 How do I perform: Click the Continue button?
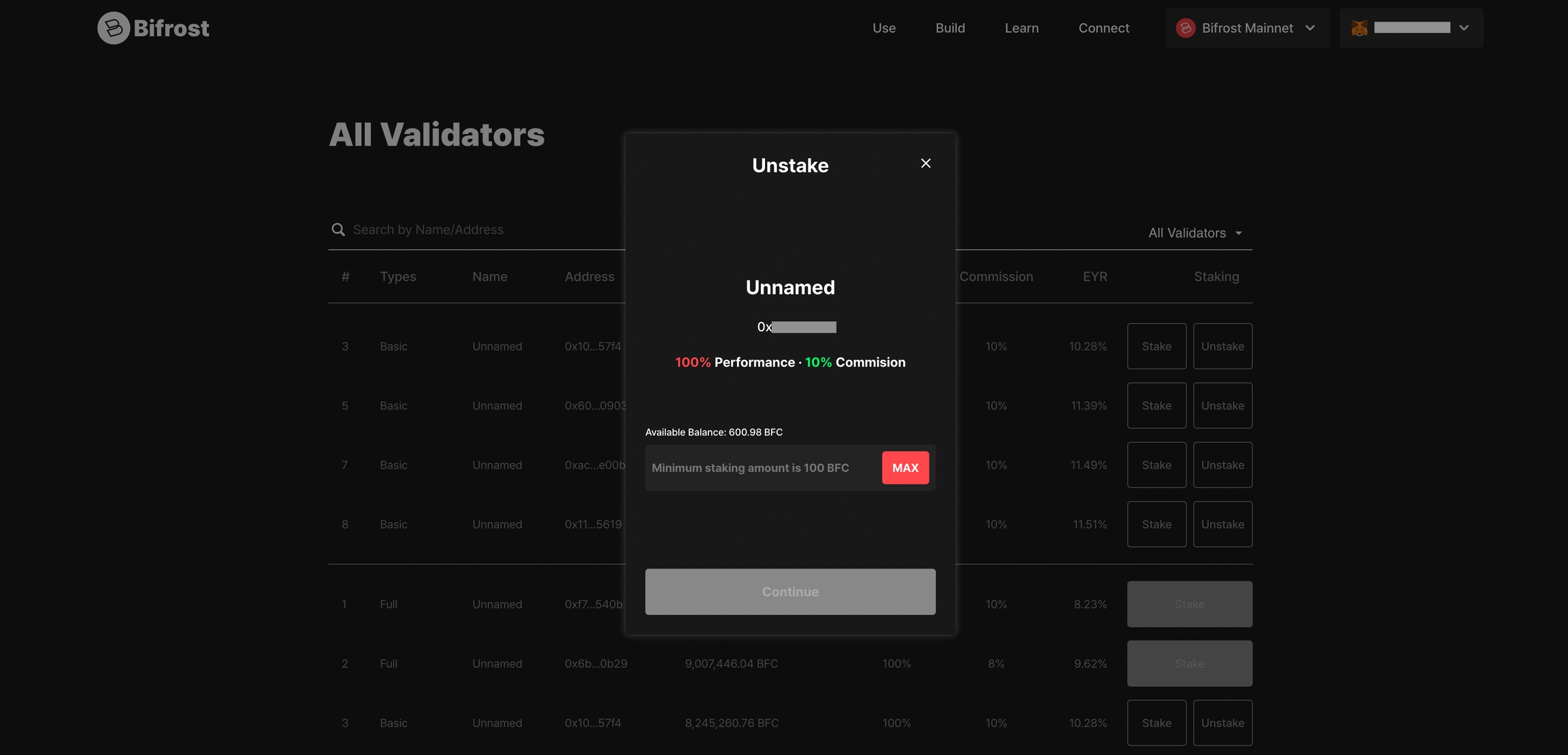tap(790, 592)
